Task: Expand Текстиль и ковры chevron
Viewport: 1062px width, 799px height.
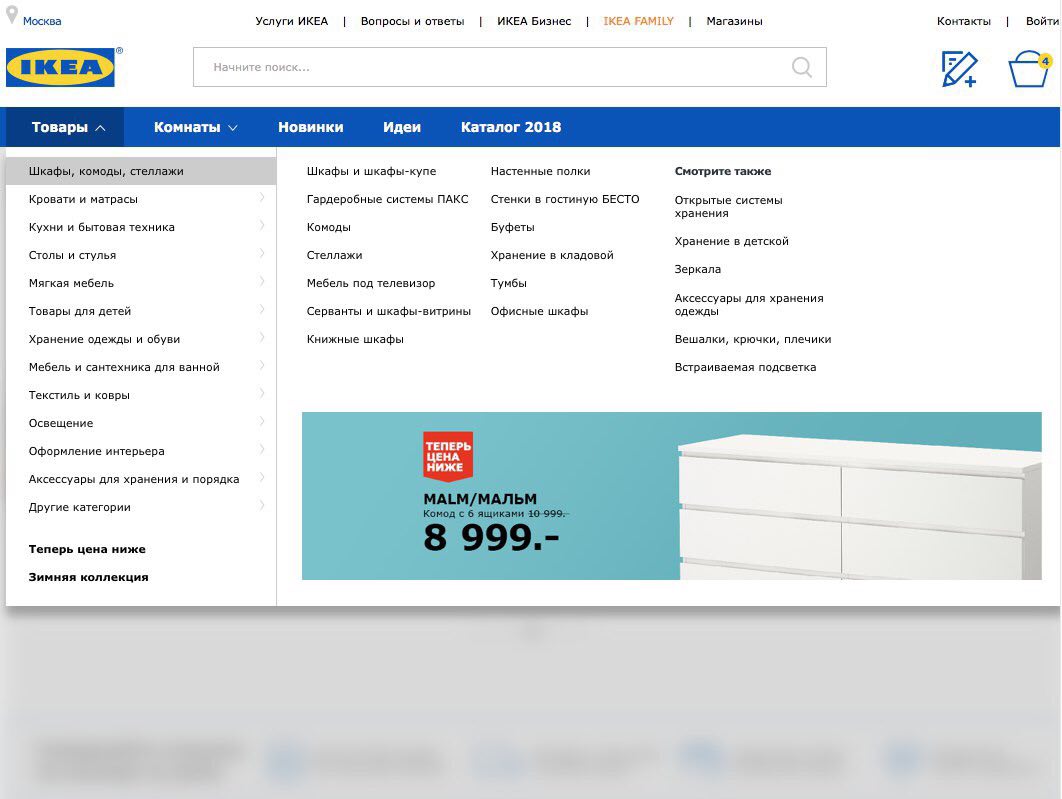Action: coord(262,393)
